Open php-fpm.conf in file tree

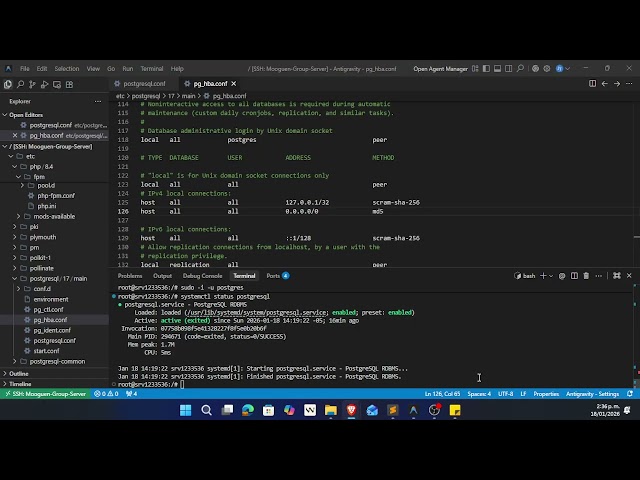coord(56,196)
